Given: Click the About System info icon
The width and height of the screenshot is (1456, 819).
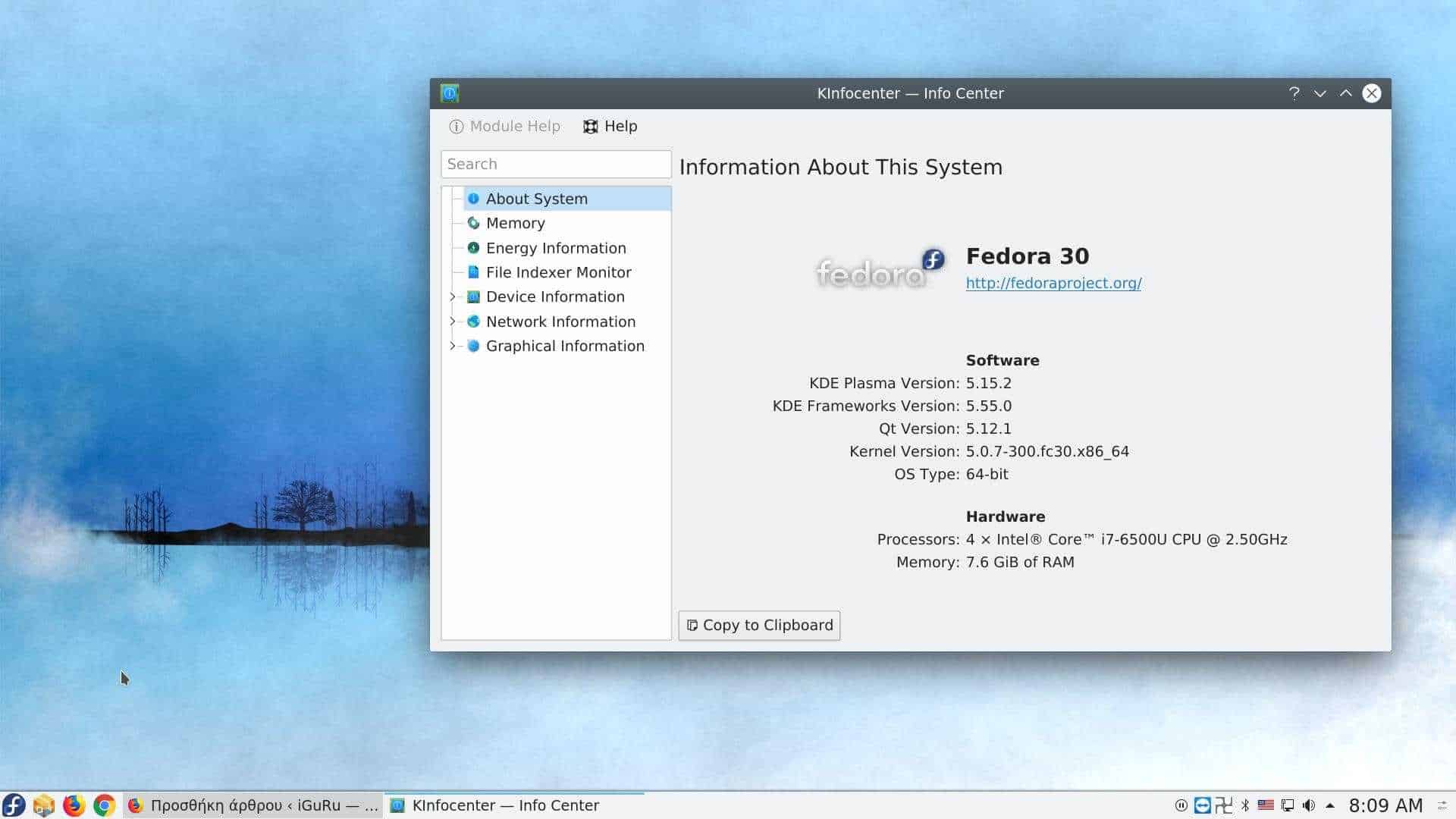Looking at the screenshot, I should 473,199.
